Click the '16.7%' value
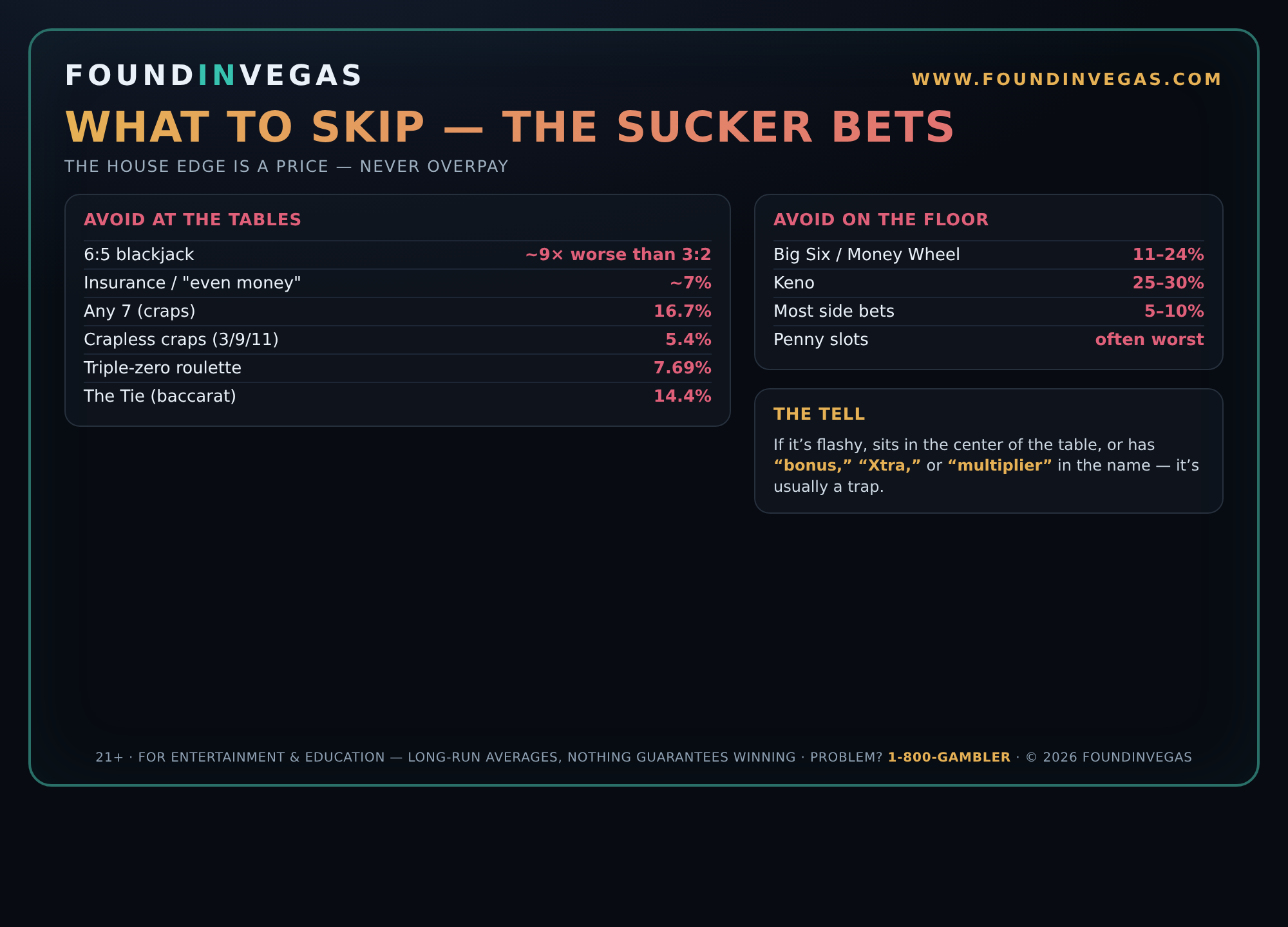The image size is (1288, 927). pos(683,312)
